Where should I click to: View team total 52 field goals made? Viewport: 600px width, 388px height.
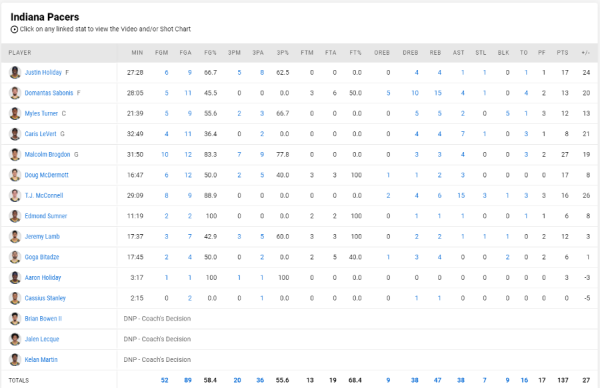click(165, 380)
